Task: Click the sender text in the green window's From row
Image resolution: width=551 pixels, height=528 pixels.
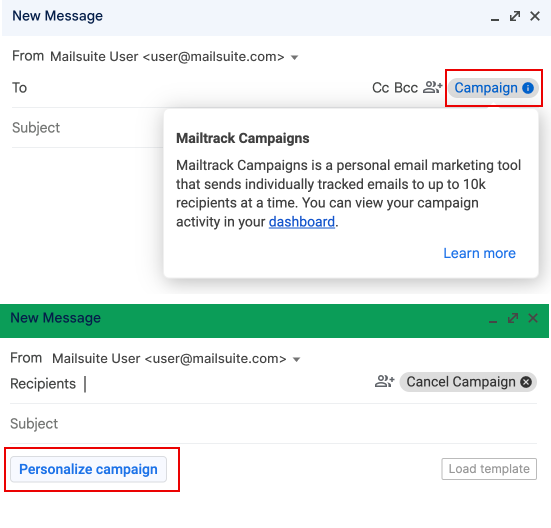Action: pos(169,359)
